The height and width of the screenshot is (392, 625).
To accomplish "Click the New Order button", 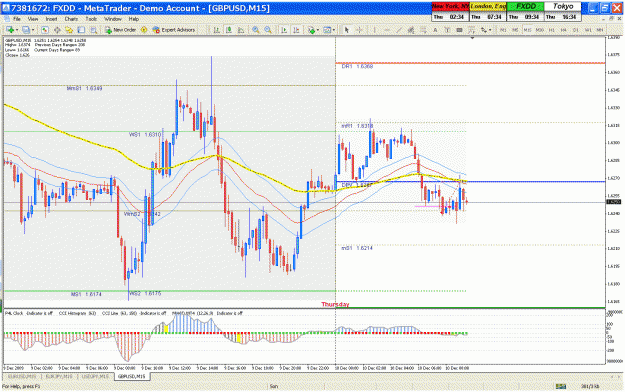I will 120,30.
